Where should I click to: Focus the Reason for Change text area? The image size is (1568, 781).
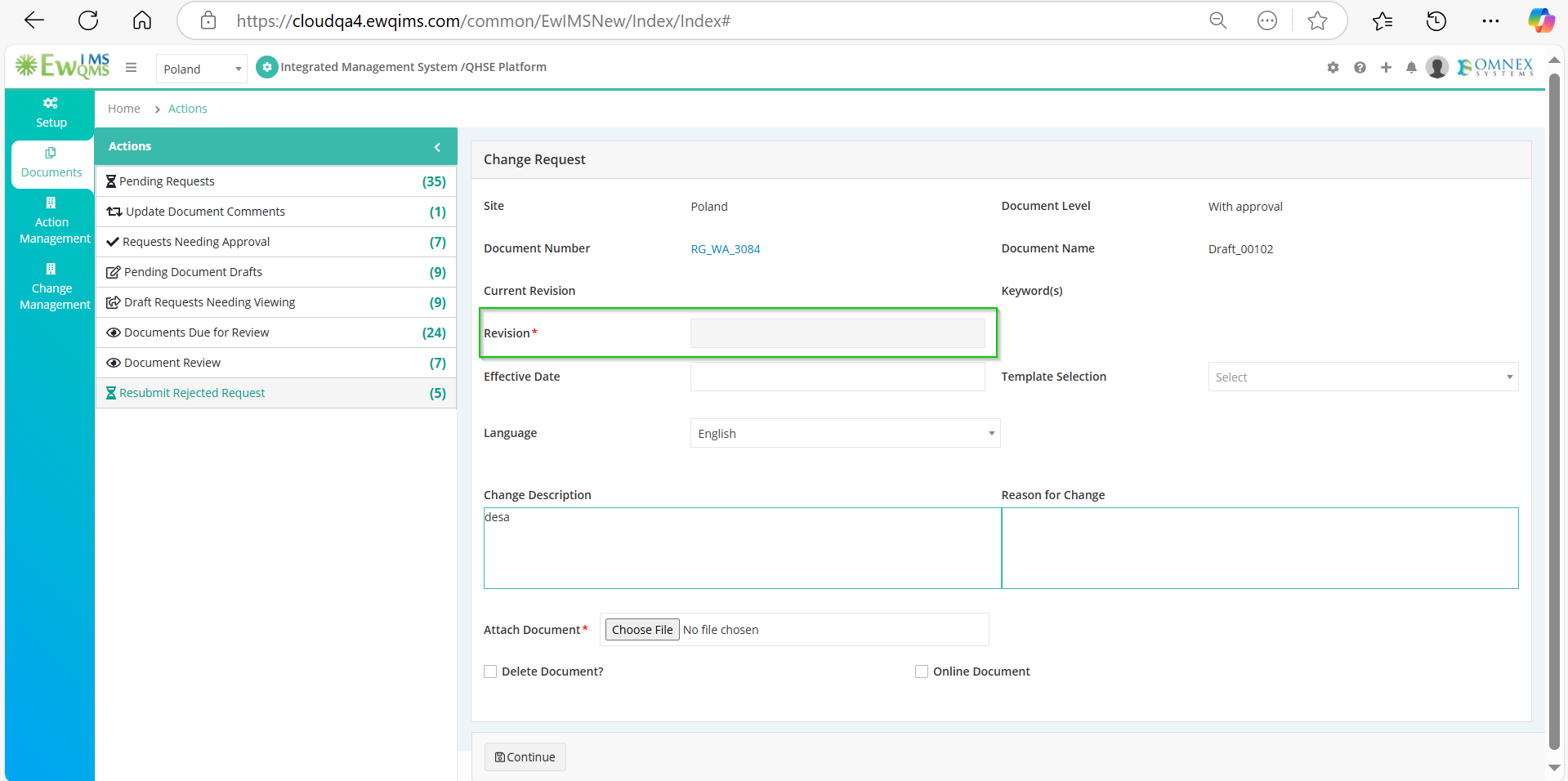point(1260,548)
